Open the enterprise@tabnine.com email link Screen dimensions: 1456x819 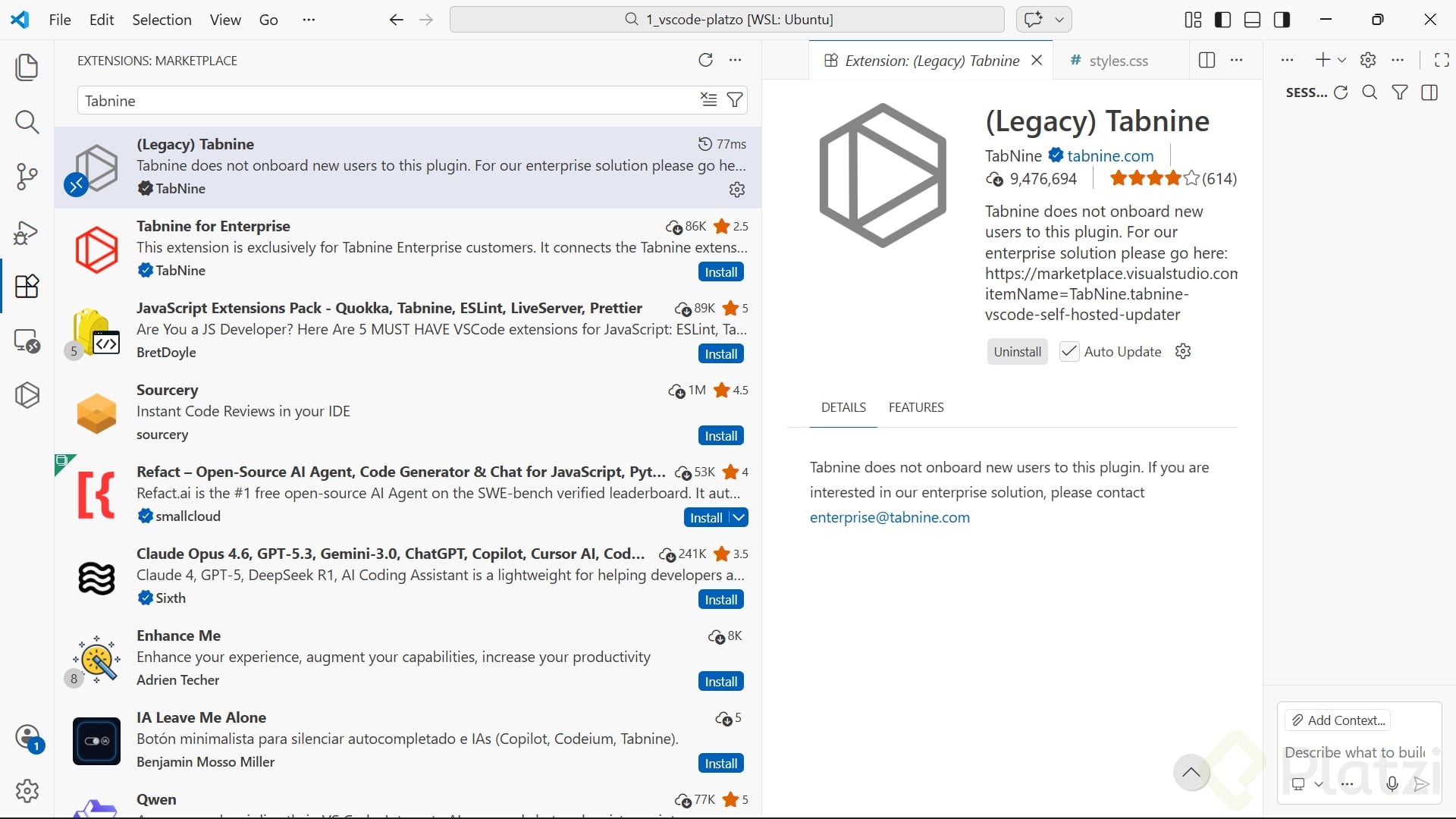coord(890,517)
